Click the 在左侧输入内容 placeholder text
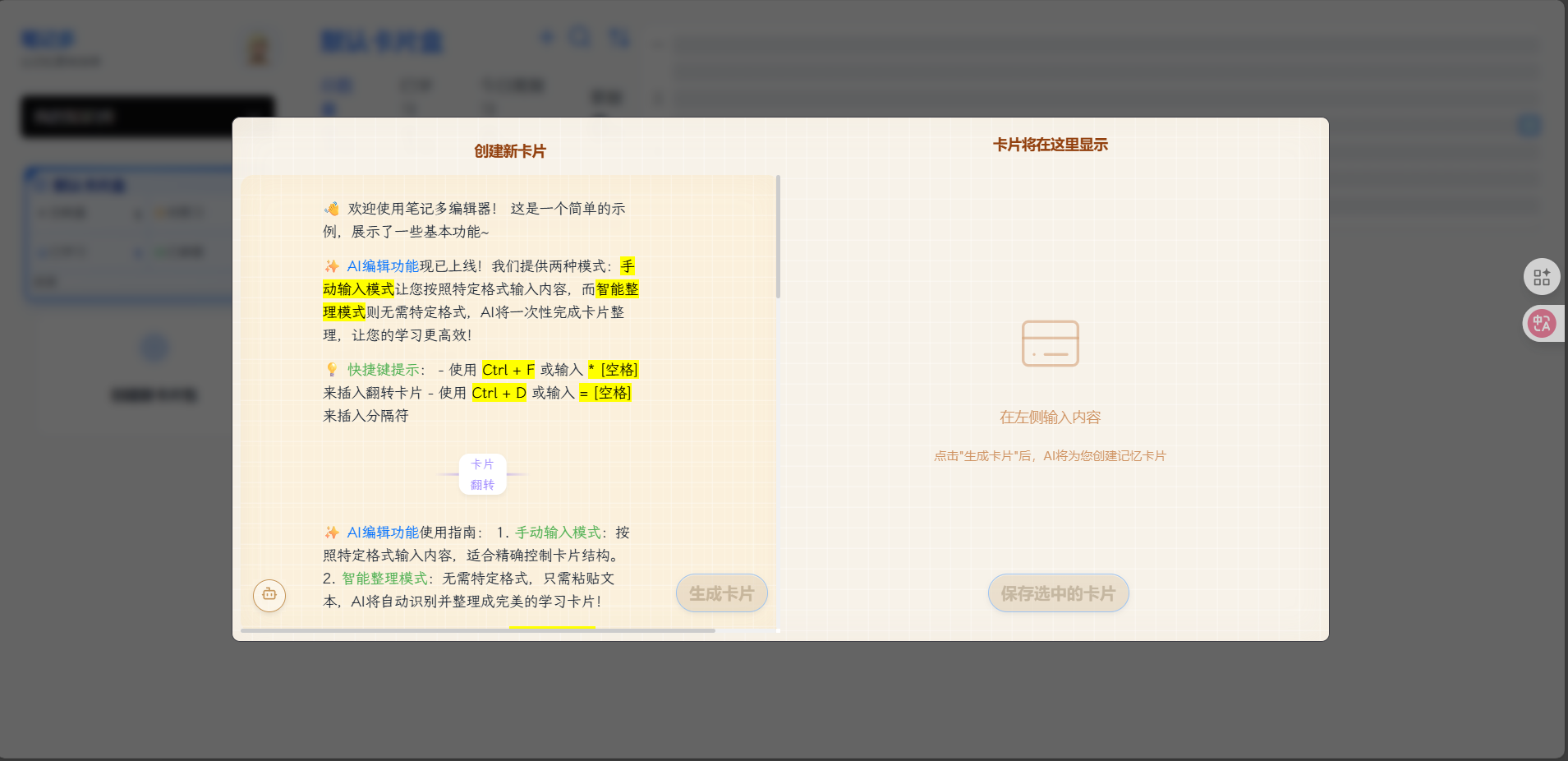1568x761 pixels. [x=1050, y=417]
